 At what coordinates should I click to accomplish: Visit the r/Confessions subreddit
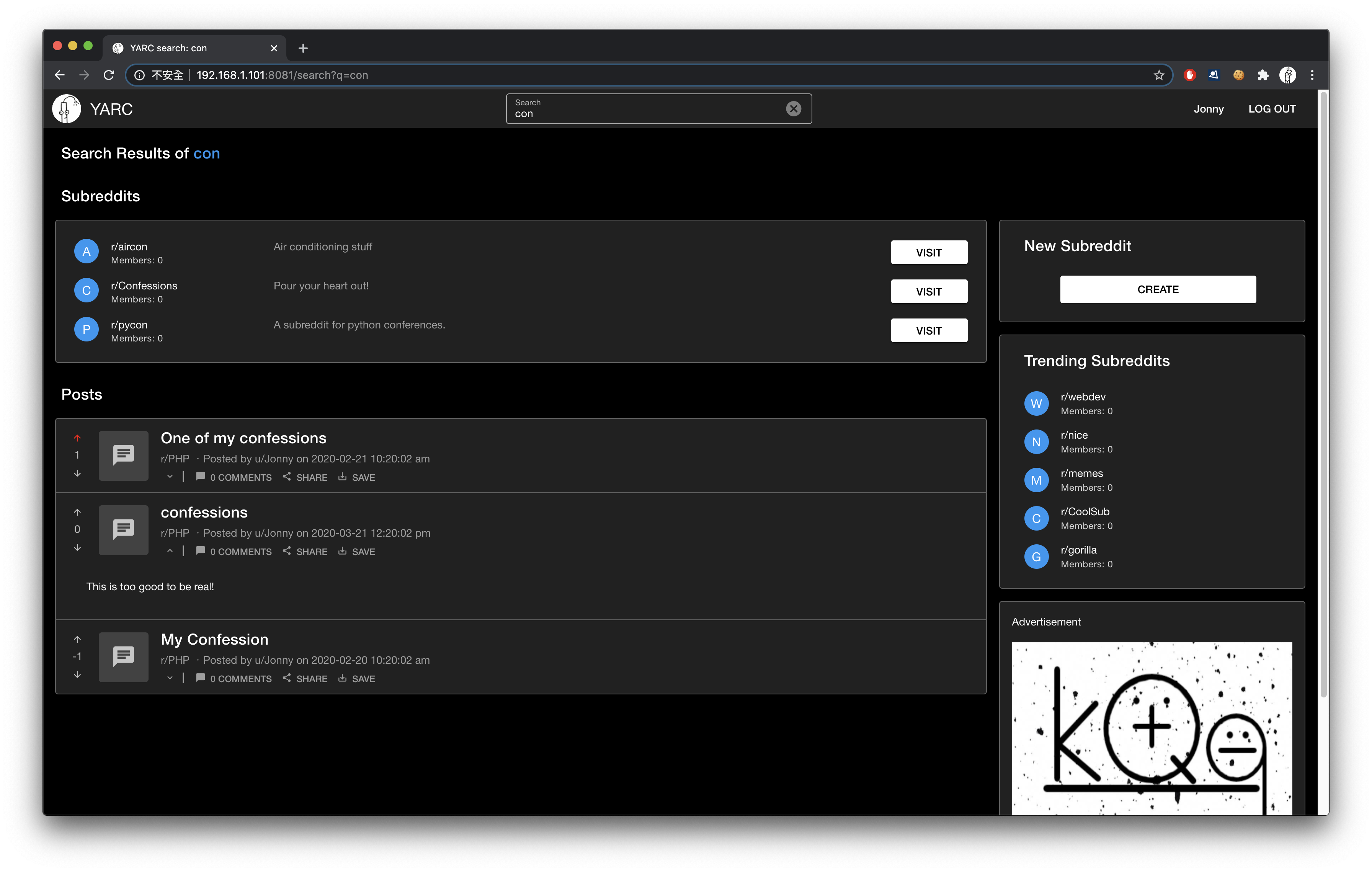(929, 291)
